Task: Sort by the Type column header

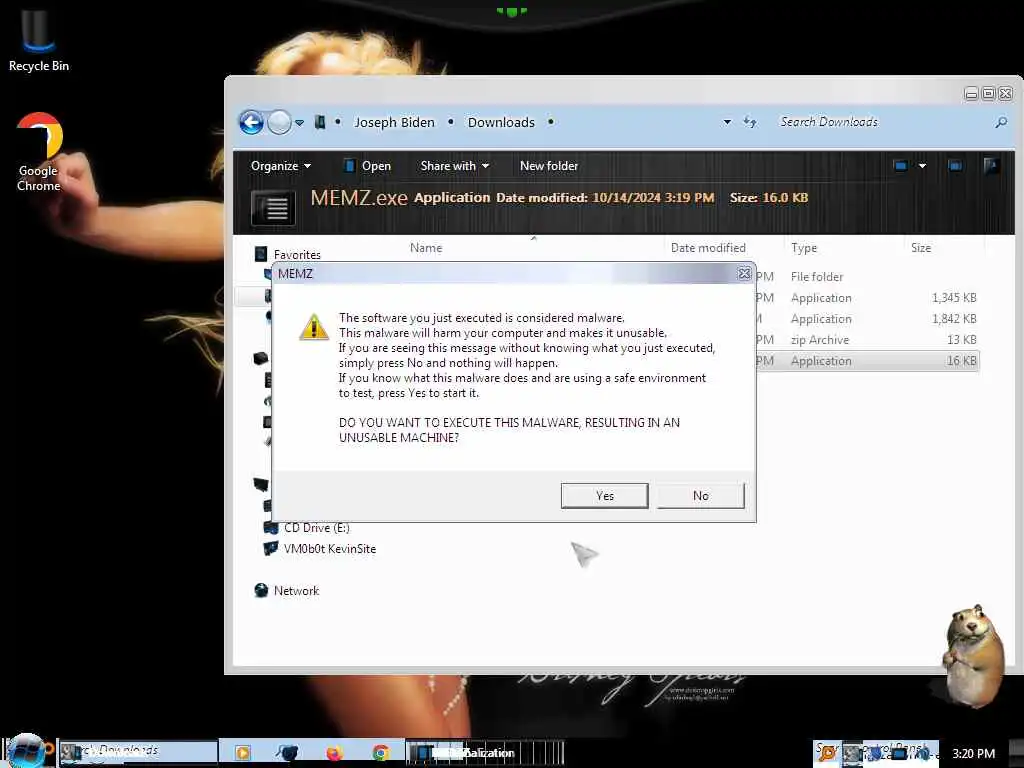Action: click(x=804, y=248)
